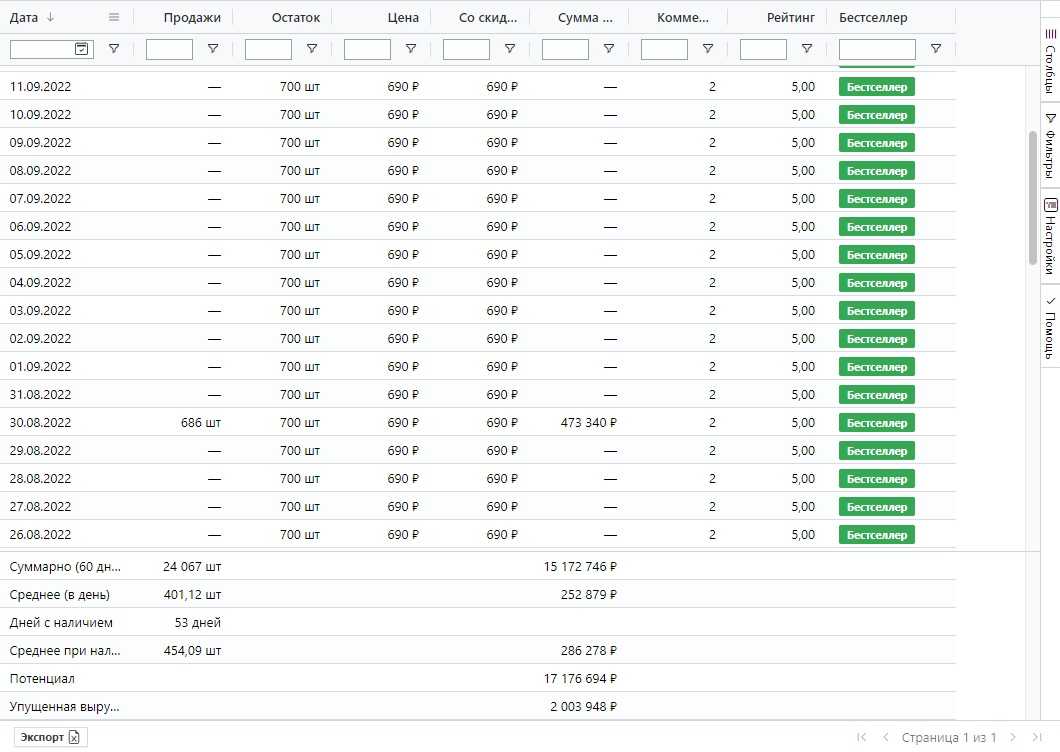
Task: Click Бестселлер badge for 30.08.2022 row
Action: point(877,423)
